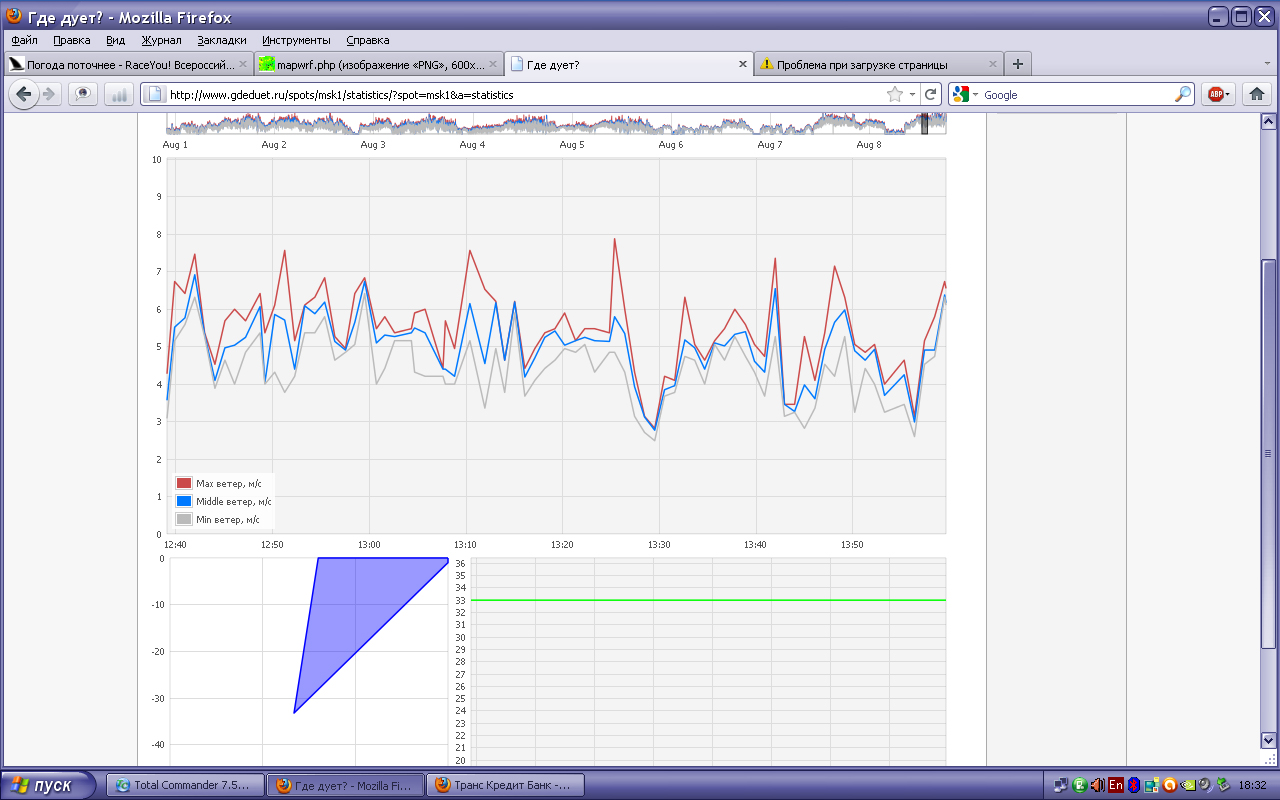Image resolution: width=1280 pixels, height=800 pixels.
Task: Open a new tab with plus button
Action: pyautogui.click(x=1018, y=64)
